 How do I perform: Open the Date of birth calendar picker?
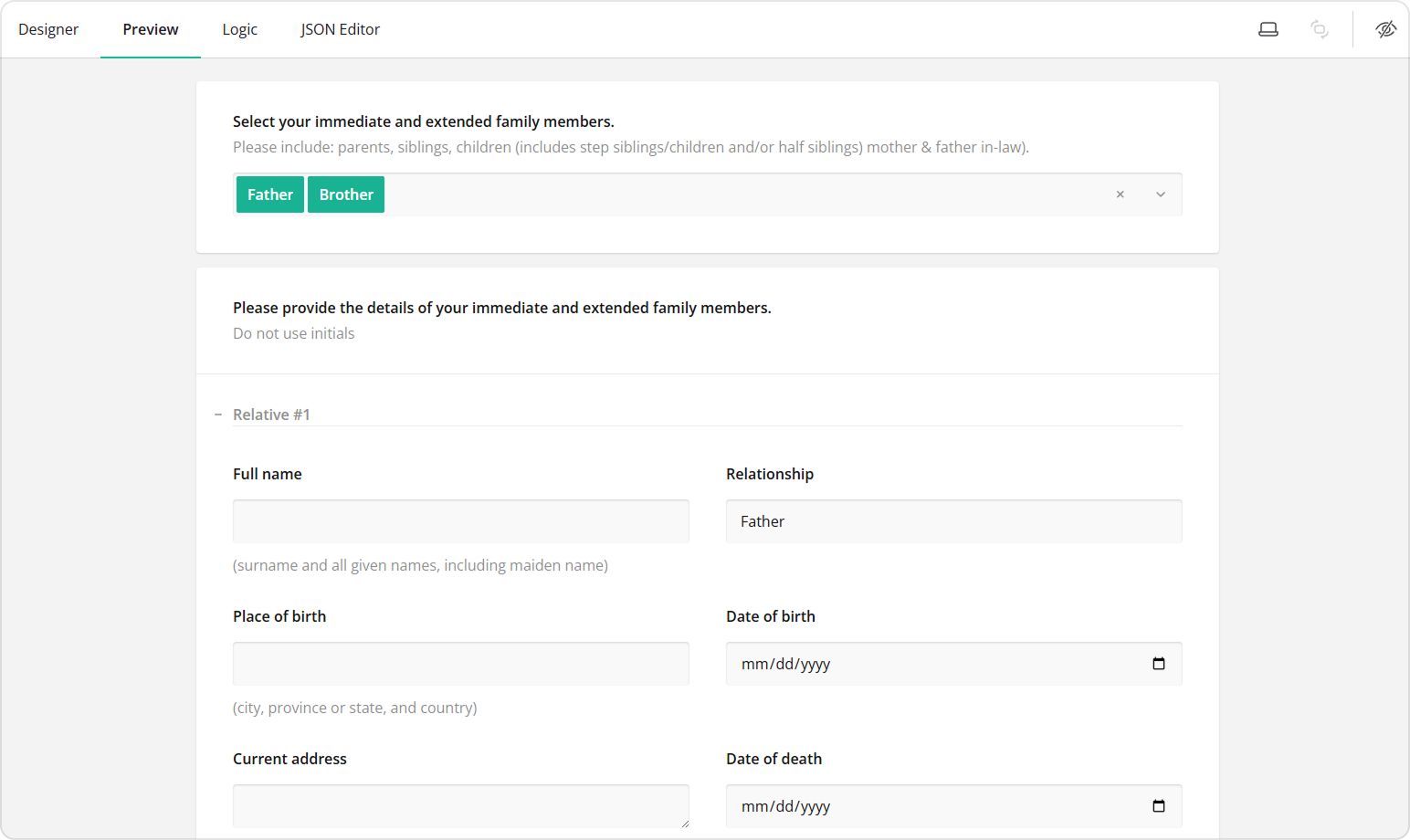click(x=1159, y=664)
